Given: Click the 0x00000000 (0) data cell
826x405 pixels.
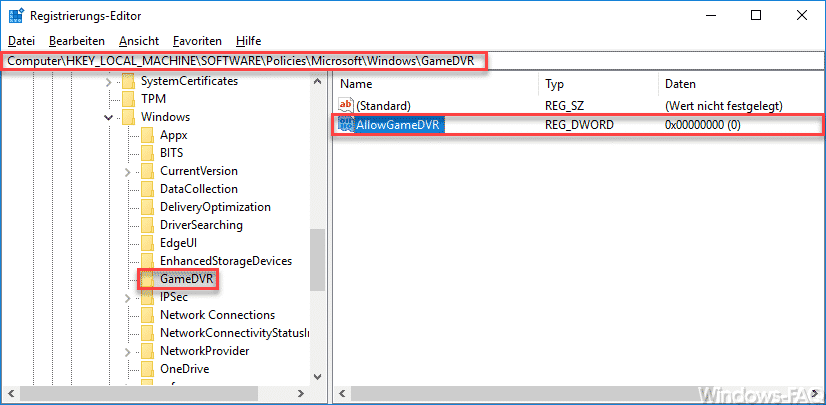Looking at the screenshot, I should click(x=703, y=125).
